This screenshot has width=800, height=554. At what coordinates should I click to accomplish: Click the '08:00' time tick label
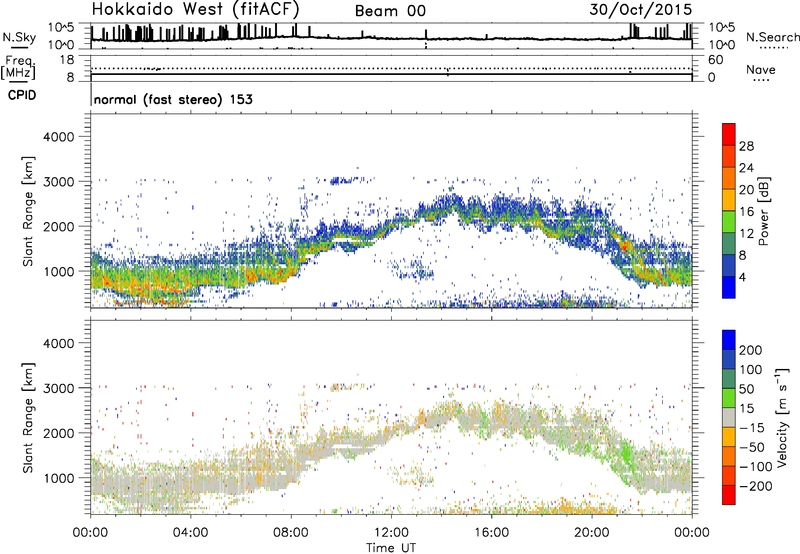[x=291, y=533]
